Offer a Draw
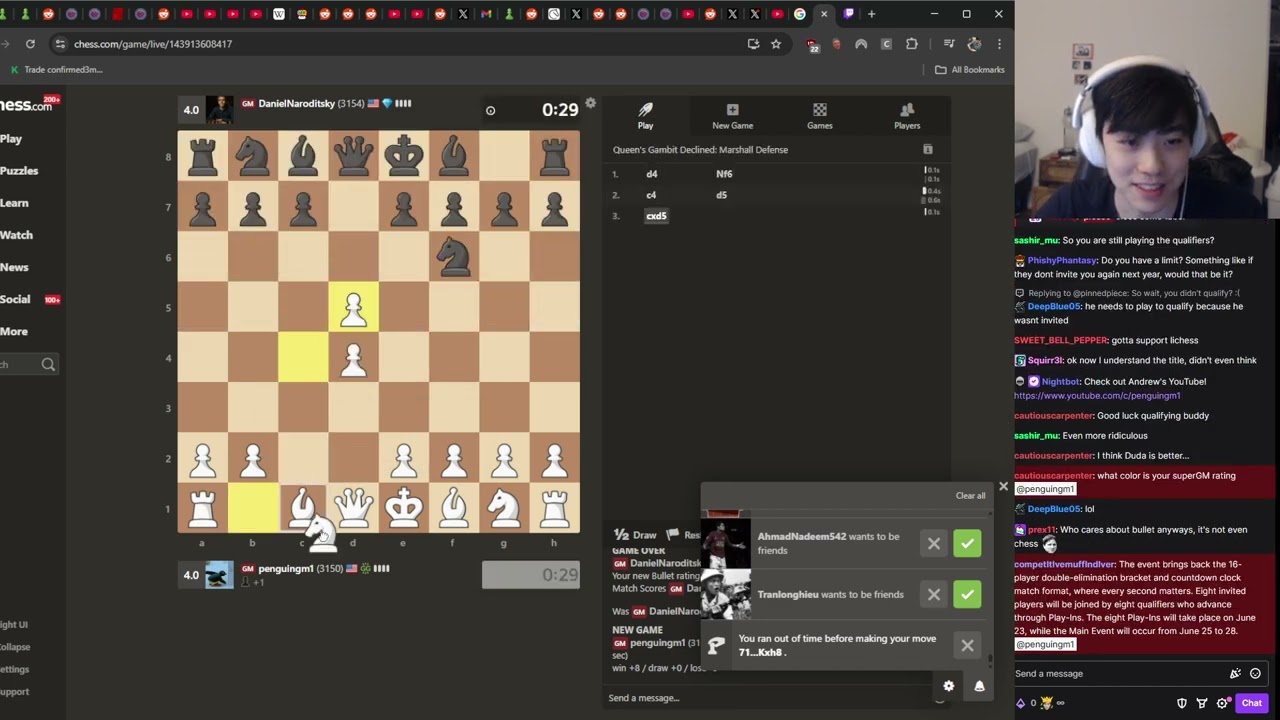The width and height of the screenshot is (1280, 720). 635,535
